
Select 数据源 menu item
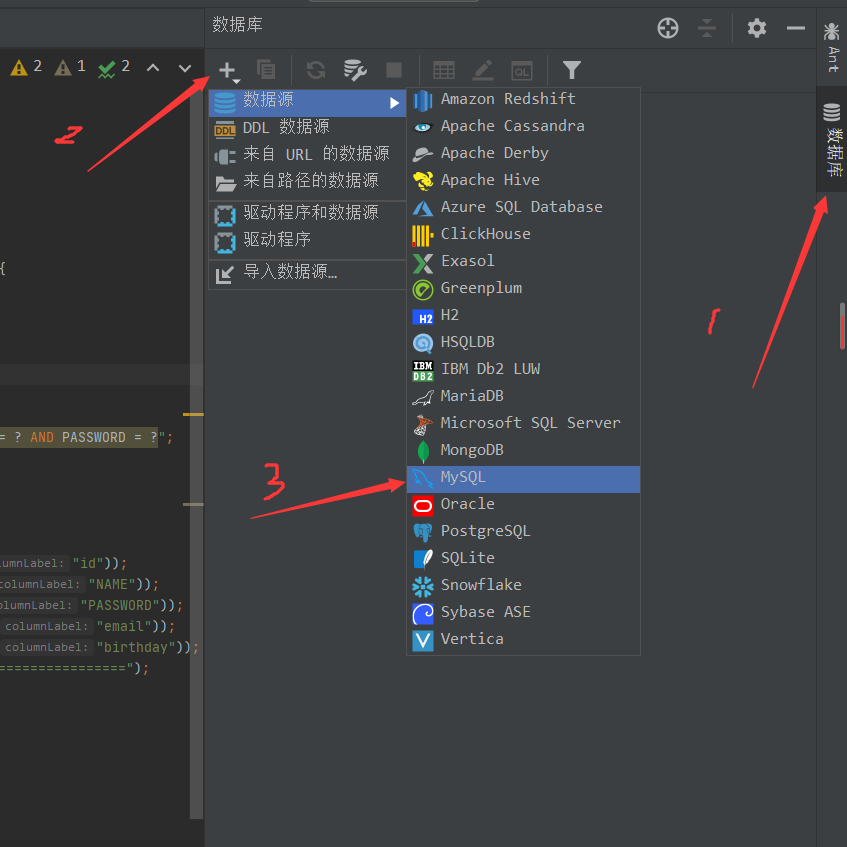[x=307, y=103]
